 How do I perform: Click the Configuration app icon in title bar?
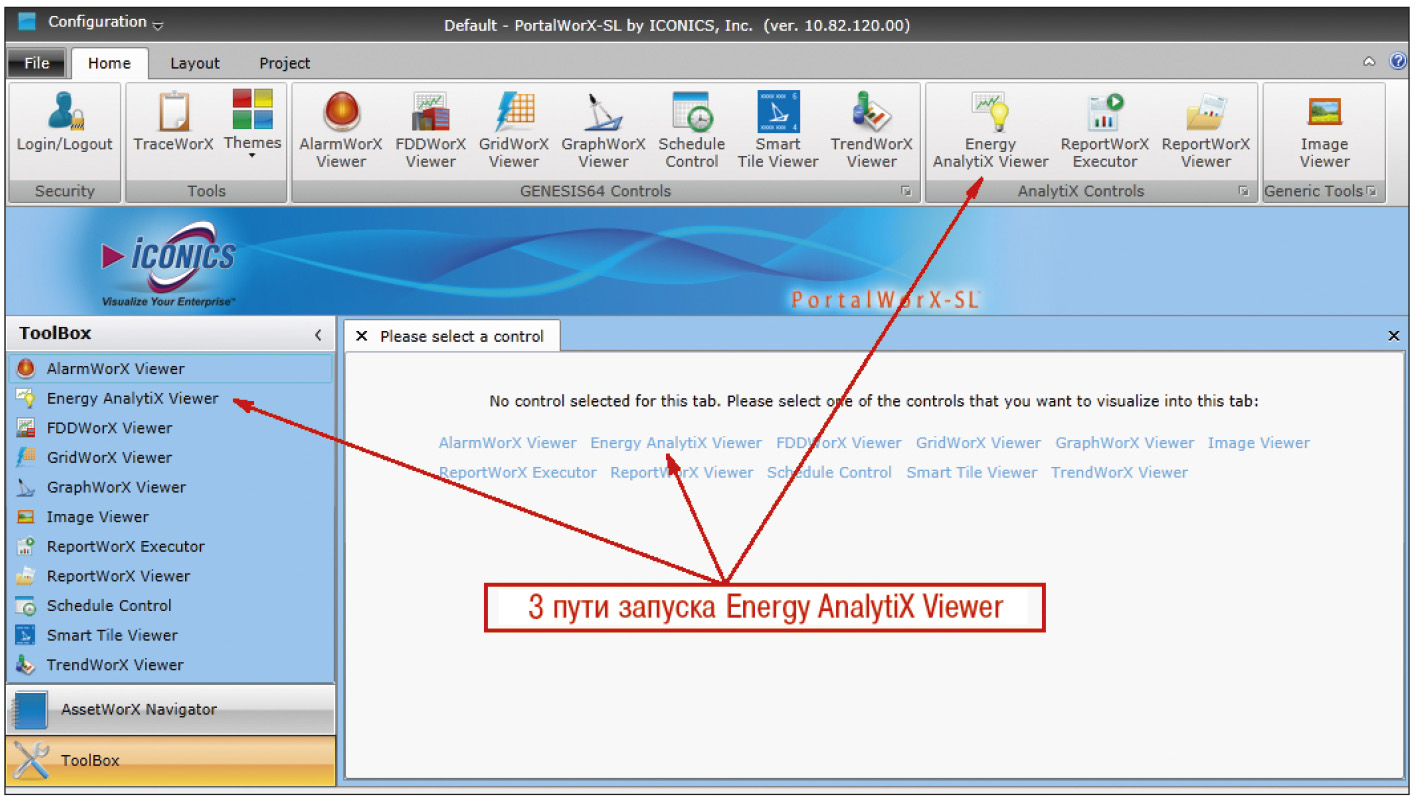click(27, 21)
